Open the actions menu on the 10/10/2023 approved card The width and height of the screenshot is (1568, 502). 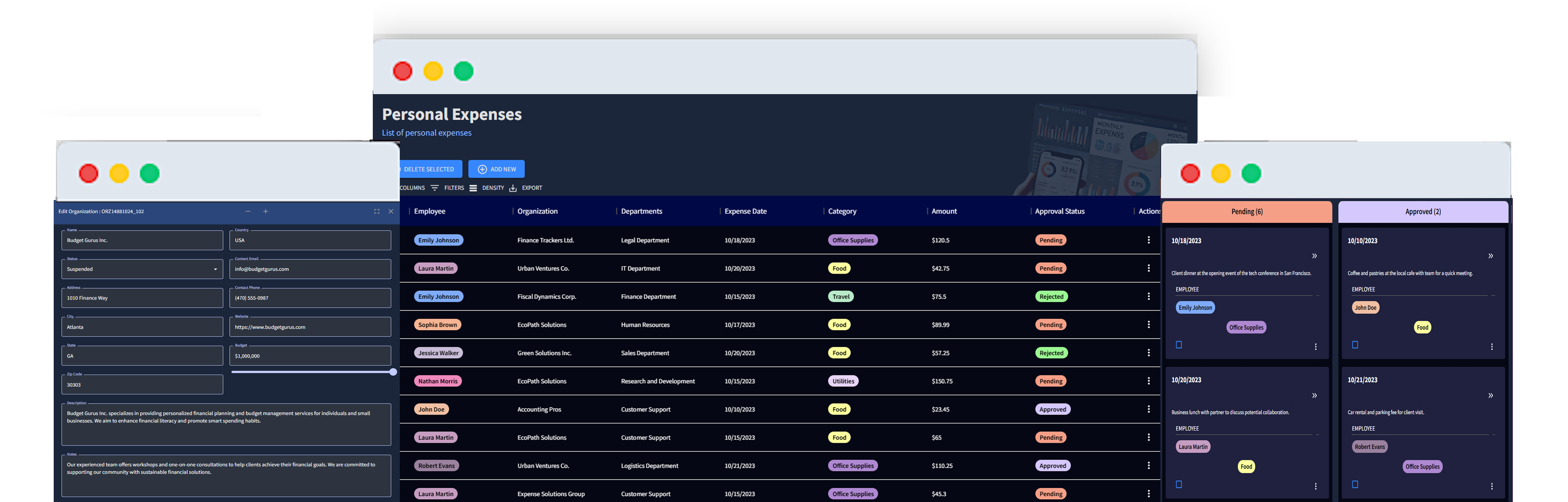(1492, 346)
